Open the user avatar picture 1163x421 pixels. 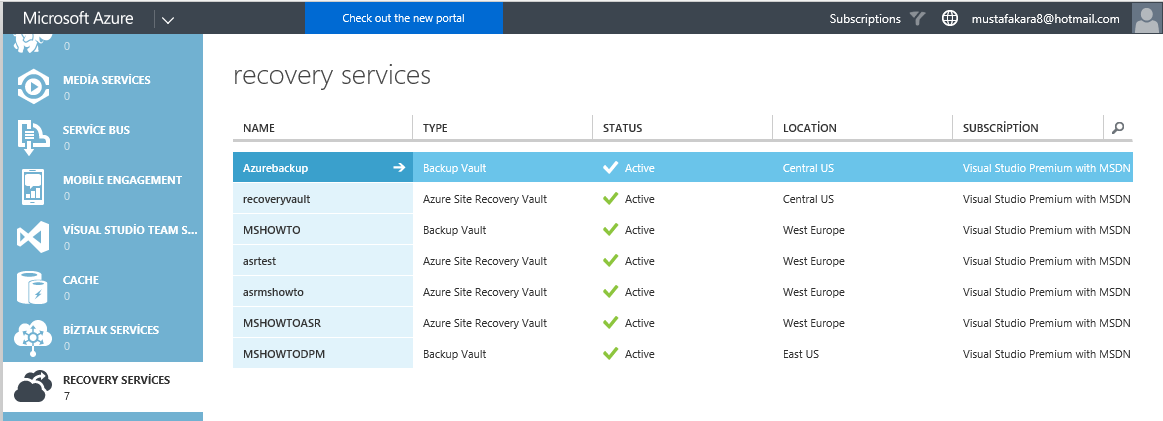pyautogui.click(x=1147, y=19)
